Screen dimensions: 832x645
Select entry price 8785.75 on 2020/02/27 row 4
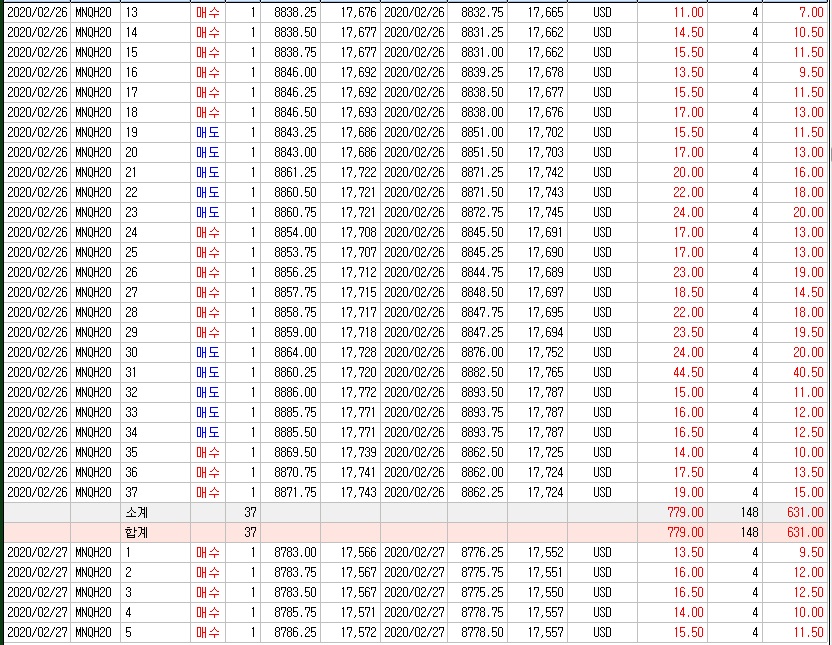[x=295, y=612]
